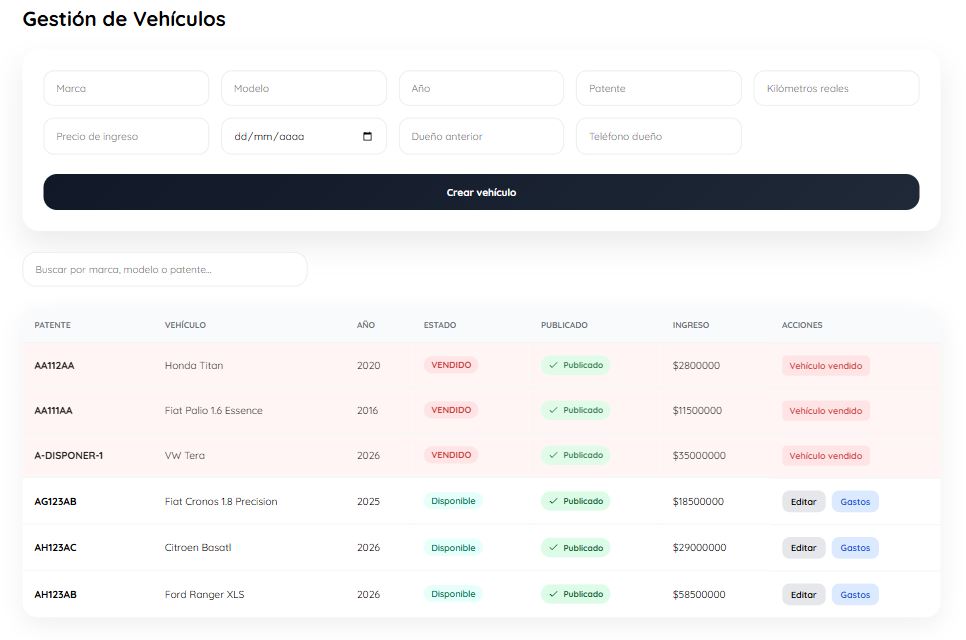
Task: Click Vehículo vendido on the Honda Titan row
Action: 824,365
